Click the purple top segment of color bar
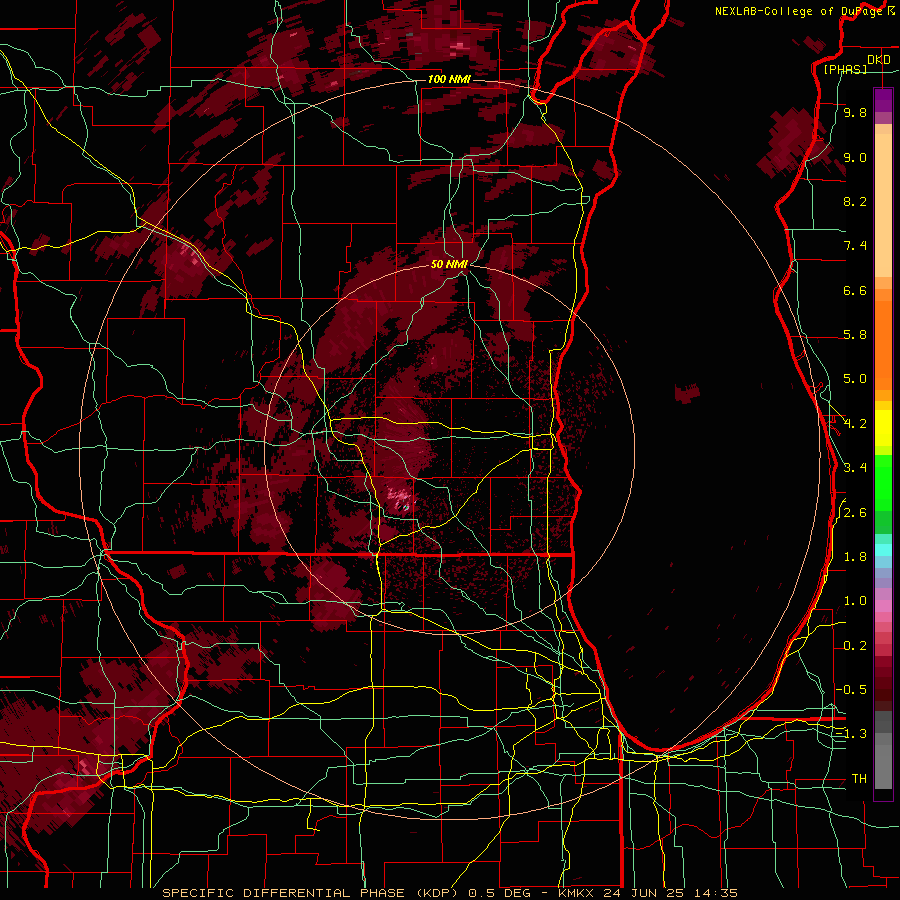This screenshot has width=900, height=900. pyautogui.click(x=883, y=101)
